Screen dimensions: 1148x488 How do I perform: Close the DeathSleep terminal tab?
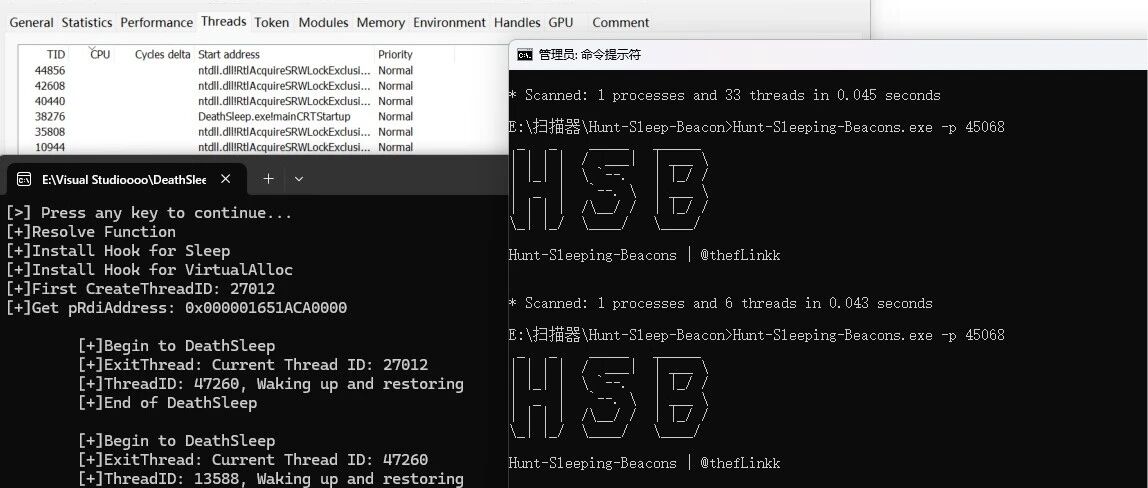(x=226, y=179)
